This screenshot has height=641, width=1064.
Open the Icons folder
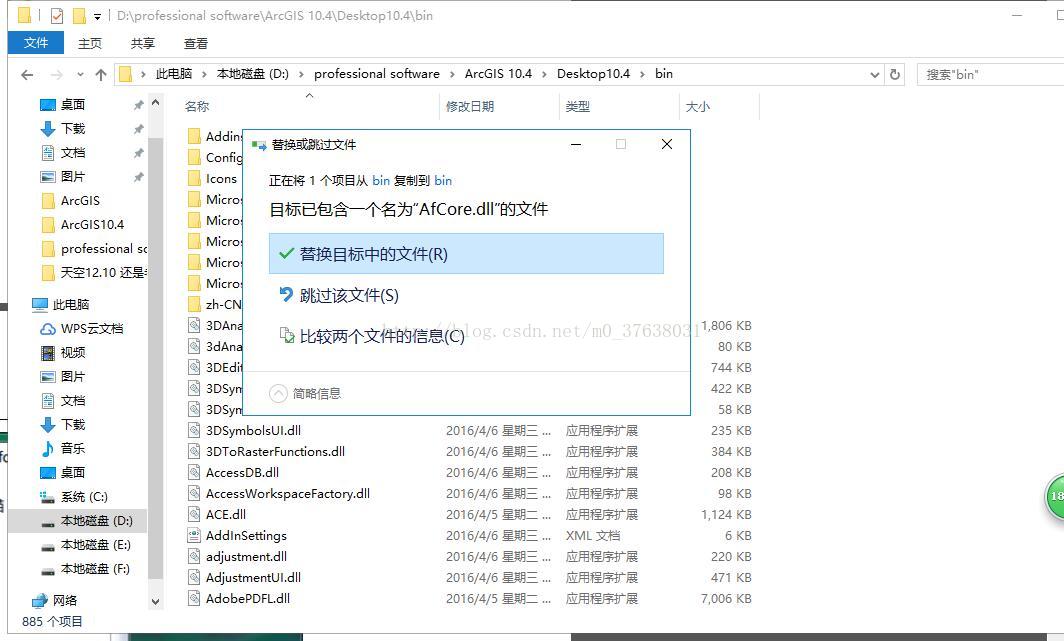click(221, 178)
